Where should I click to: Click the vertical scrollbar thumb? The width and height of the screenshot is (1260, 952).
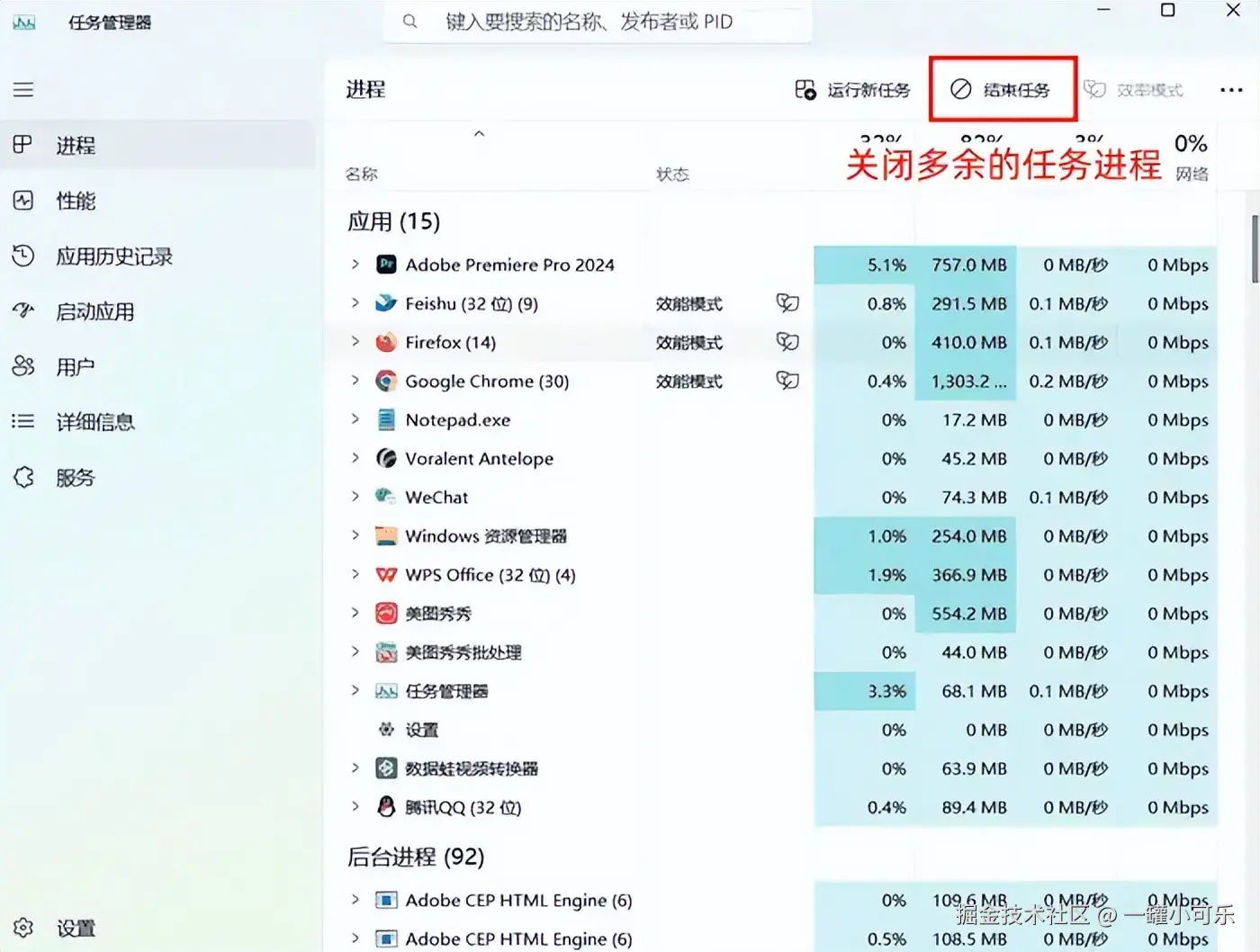tap(1255, 249)
